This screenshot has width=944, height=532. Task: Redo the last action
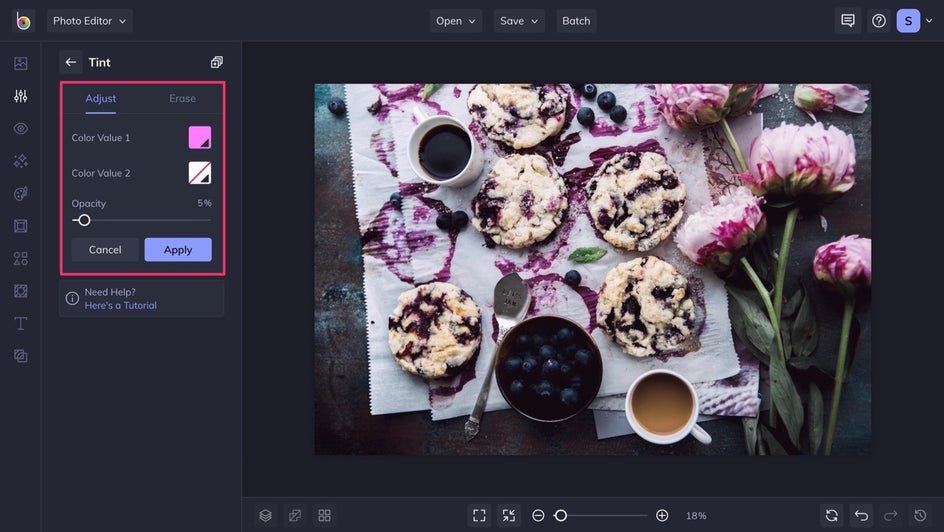tap(890, 515)
